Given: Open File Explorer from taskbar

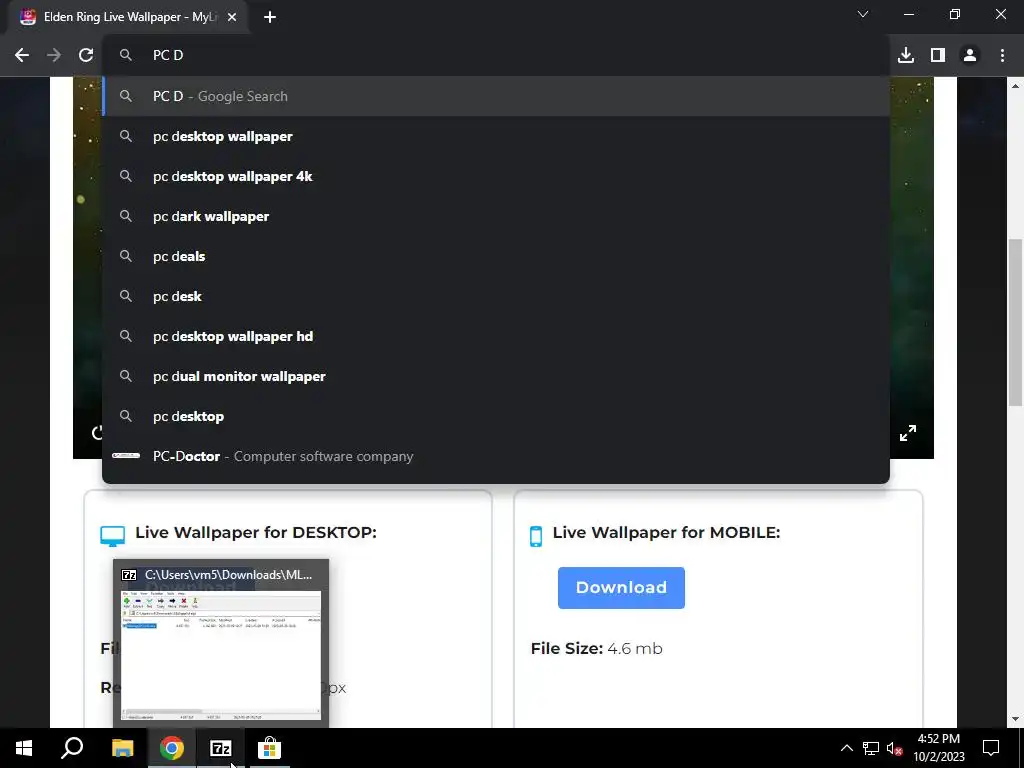Looking at the screenshot, I should [122, 748].
